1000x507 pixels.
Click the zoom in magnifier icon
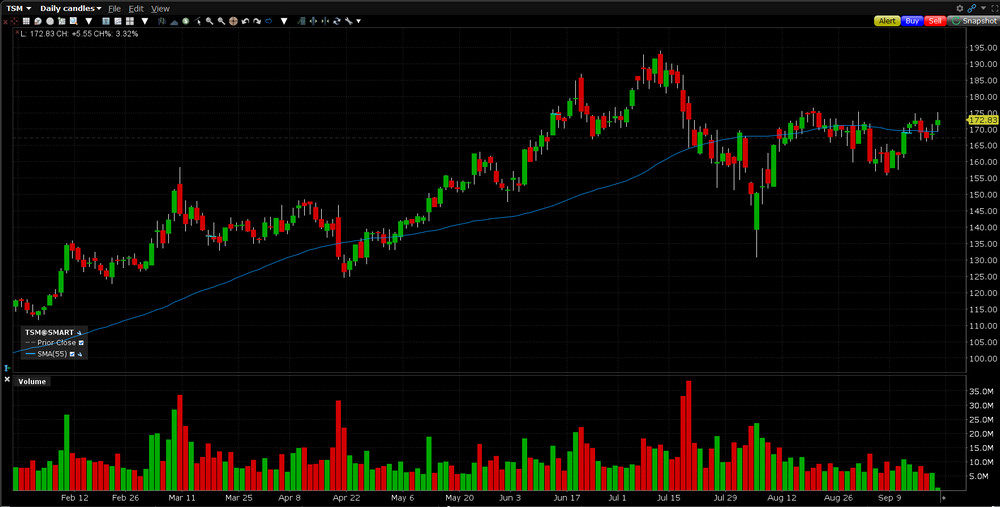[209, 21]
